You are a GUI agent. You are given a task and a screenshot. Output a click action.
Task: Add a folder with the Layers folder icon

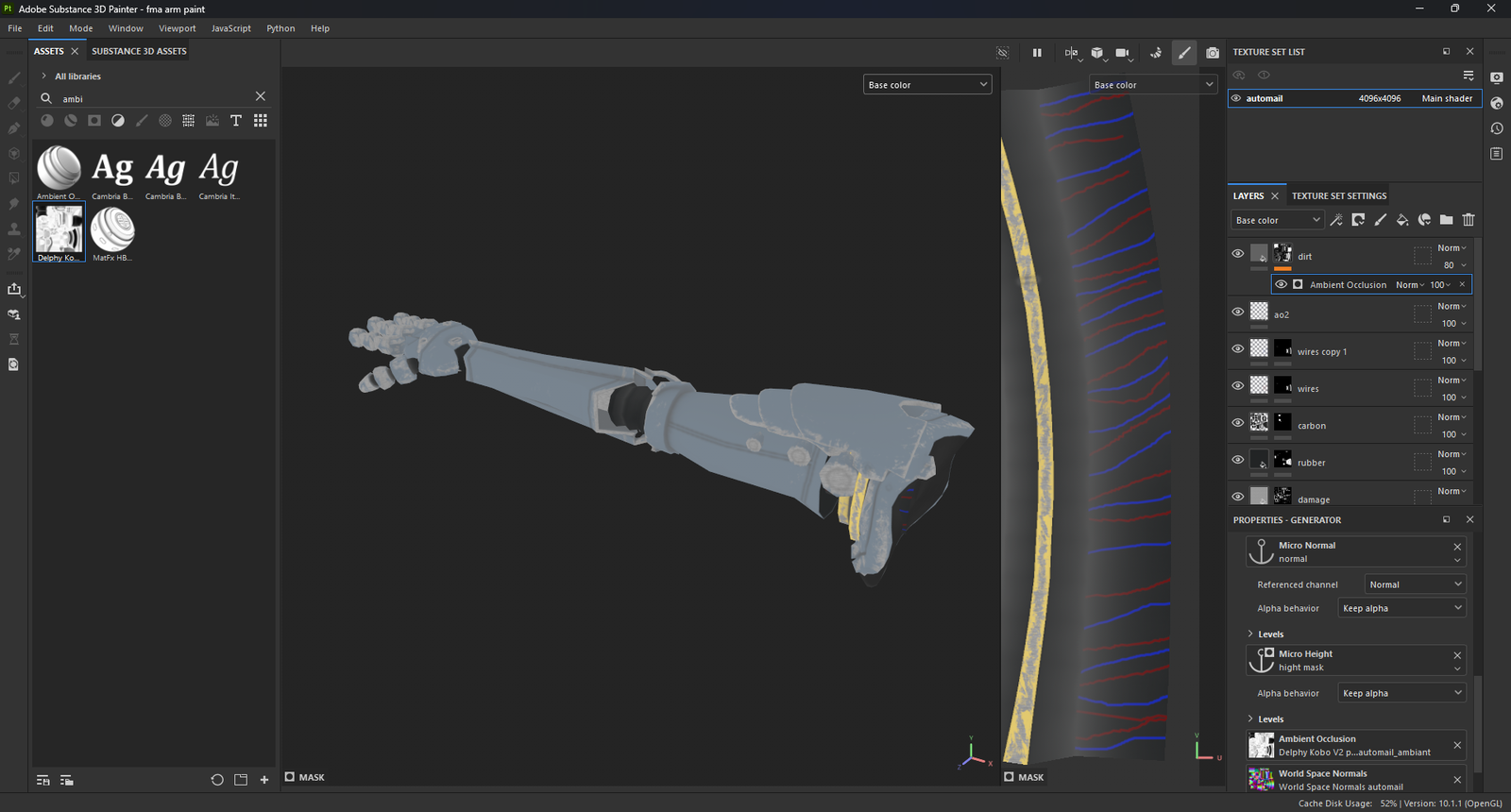point(1447,220)
